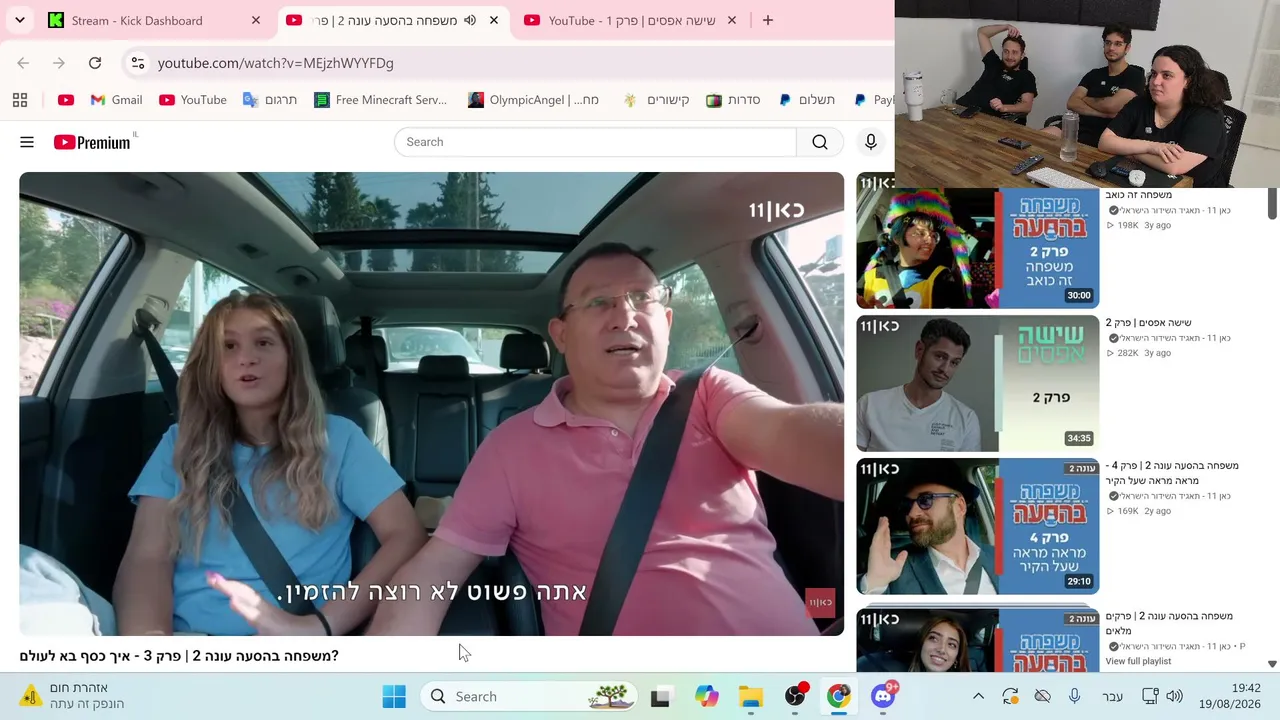
Task: Open the תשלום PayPal bookmark
Action: (x=807, y=100)
